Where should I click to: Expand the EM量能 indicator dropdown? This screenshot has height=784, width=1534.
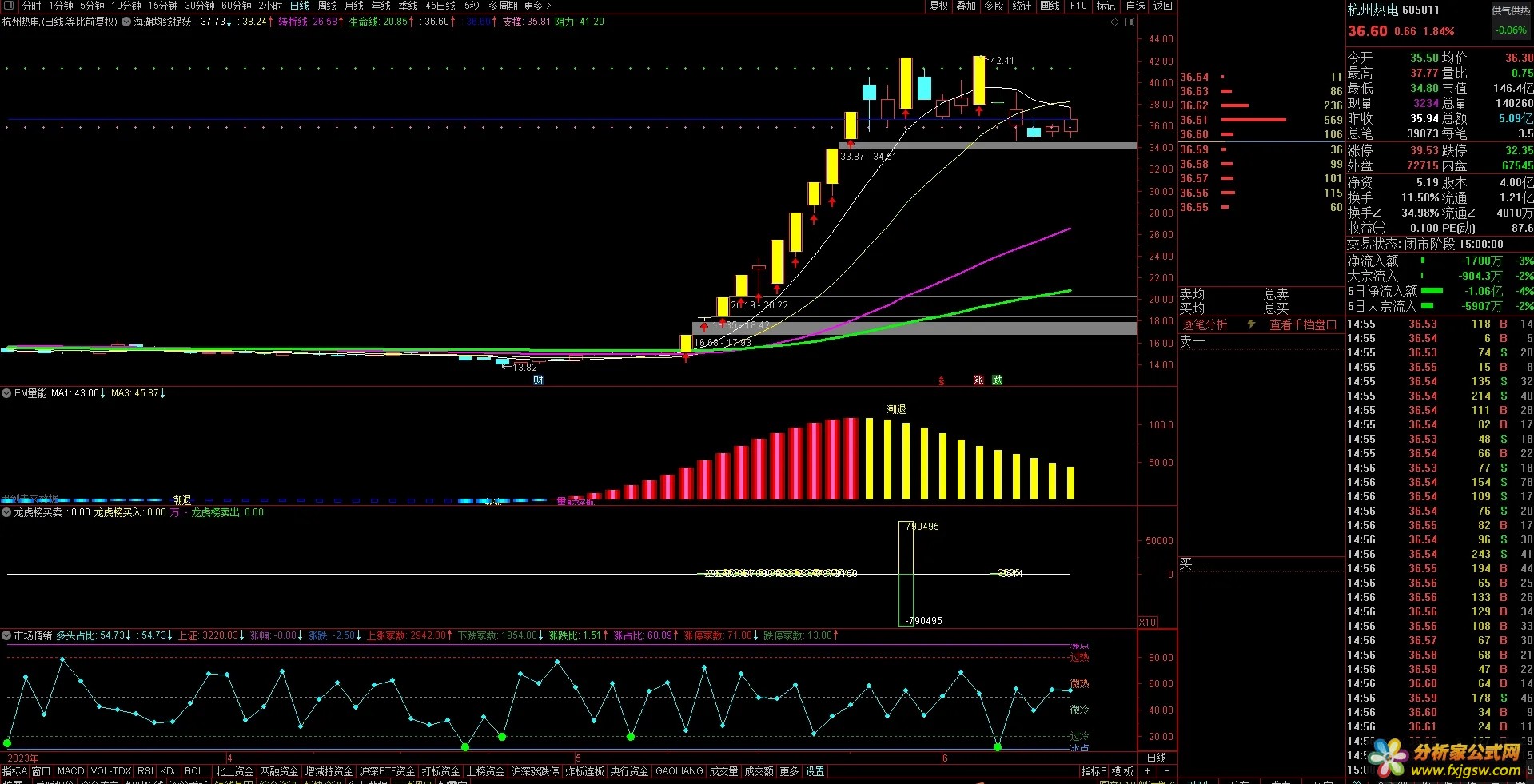[x=6, y=393]
